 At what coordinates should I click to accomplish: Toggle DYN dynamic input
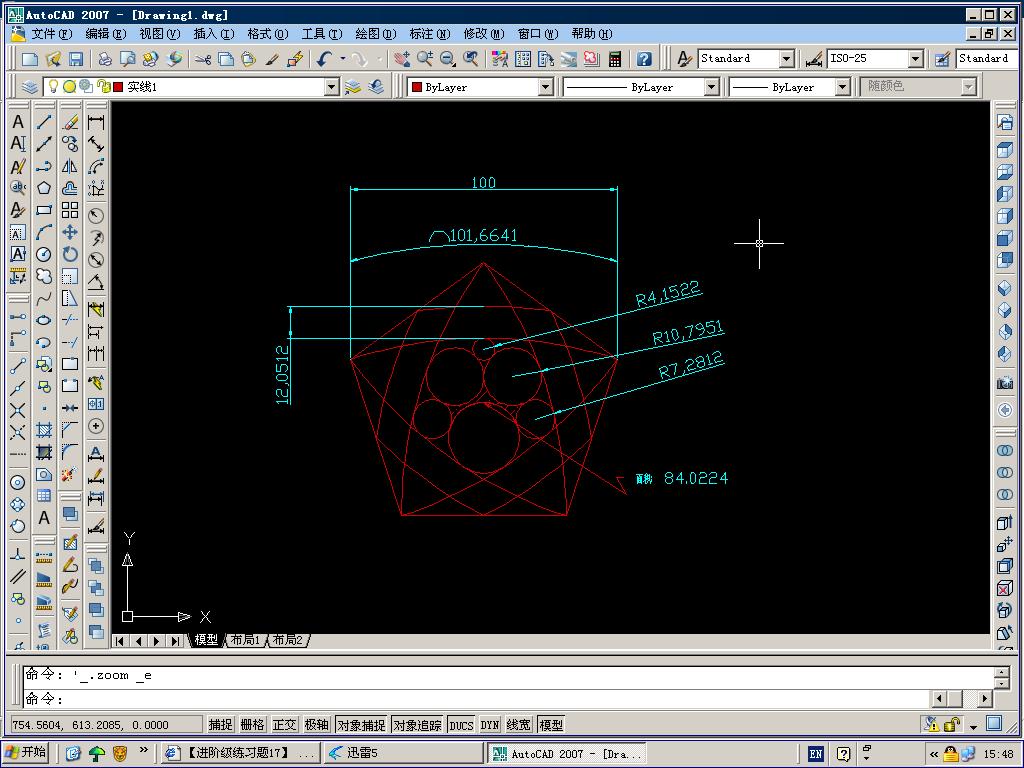(x=490, y=725)
